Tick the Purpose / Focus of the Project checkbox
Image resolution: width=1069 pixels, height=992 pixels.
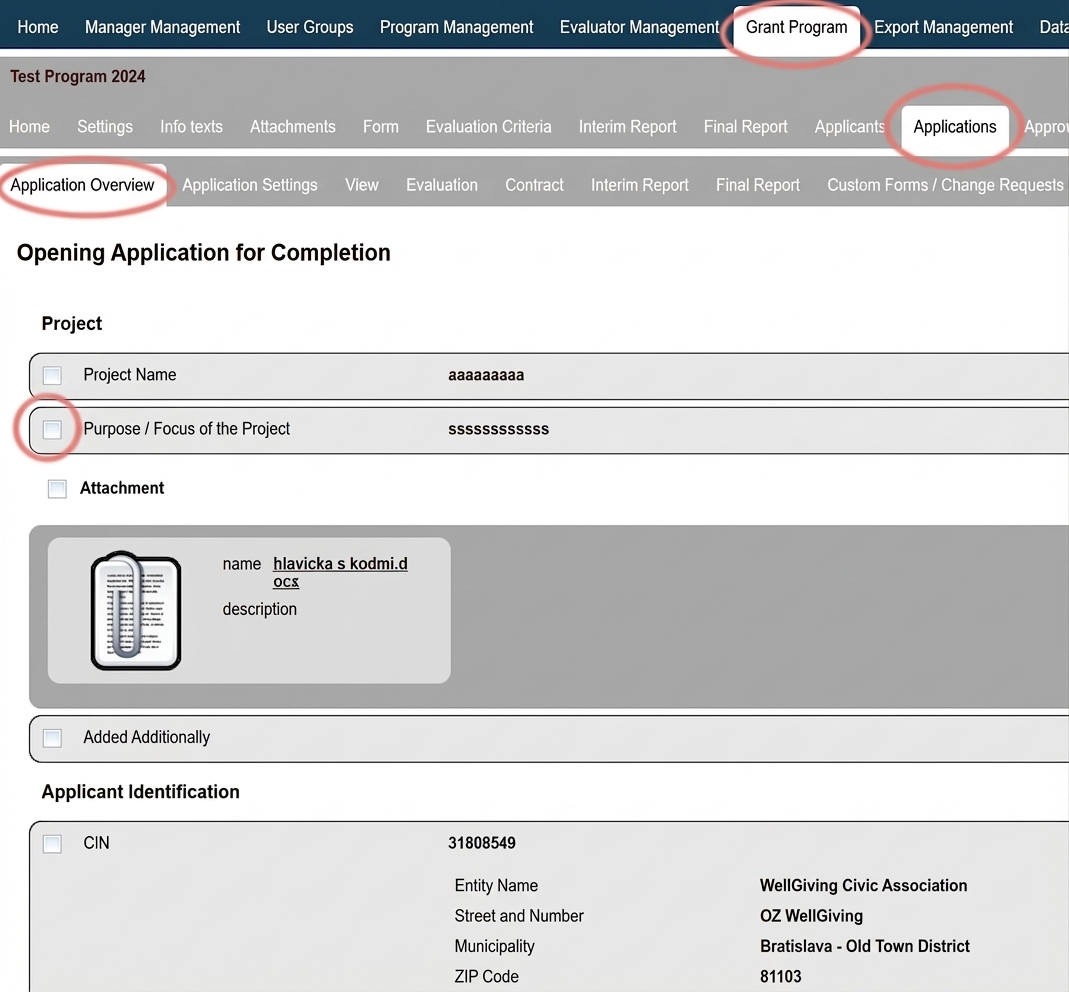[52, 430]
